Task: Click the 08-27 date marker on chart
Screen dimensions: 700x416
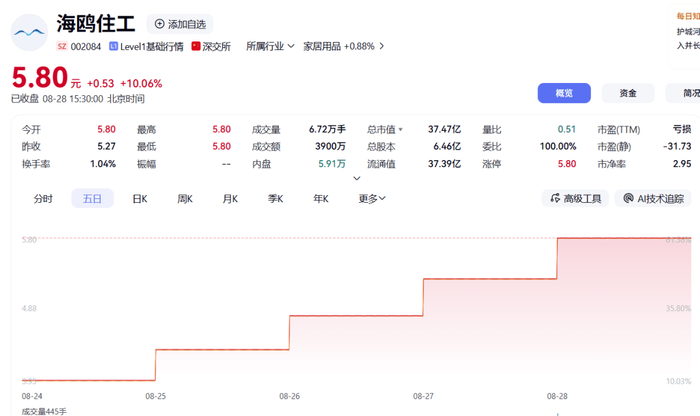Action: click(423, 396)
